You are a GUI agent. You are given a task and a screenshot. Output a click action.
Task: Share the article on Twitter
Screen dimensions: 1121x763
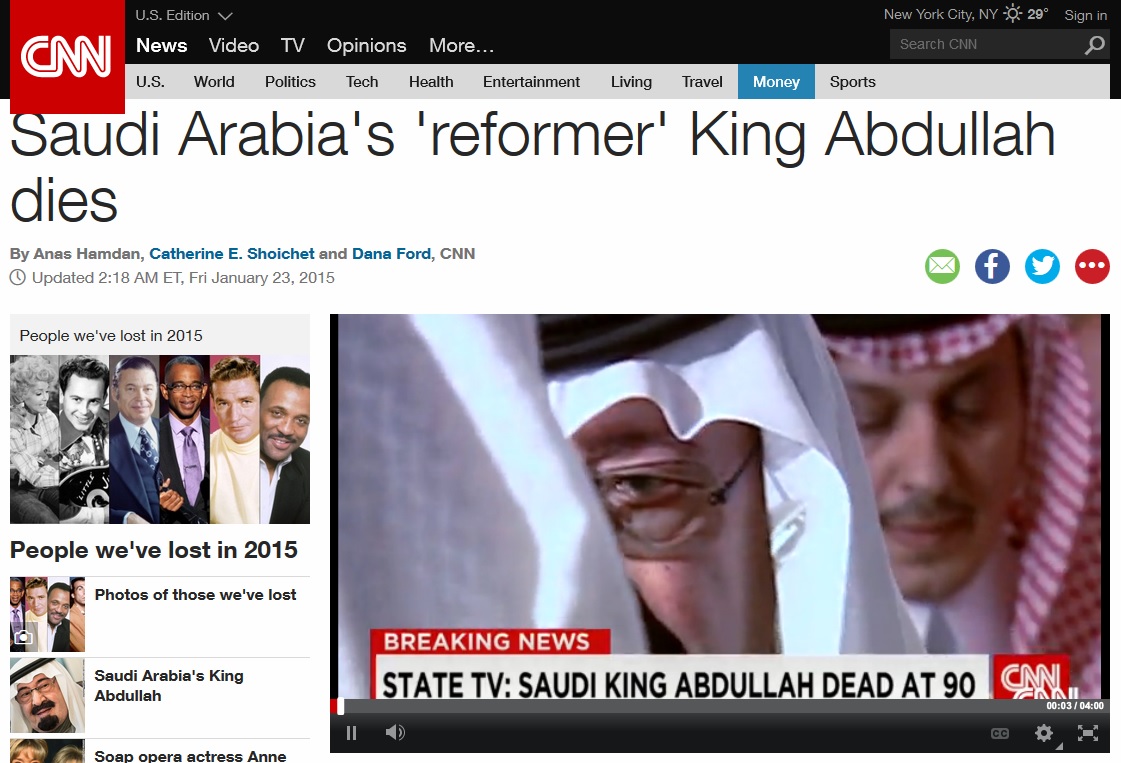1042,267
